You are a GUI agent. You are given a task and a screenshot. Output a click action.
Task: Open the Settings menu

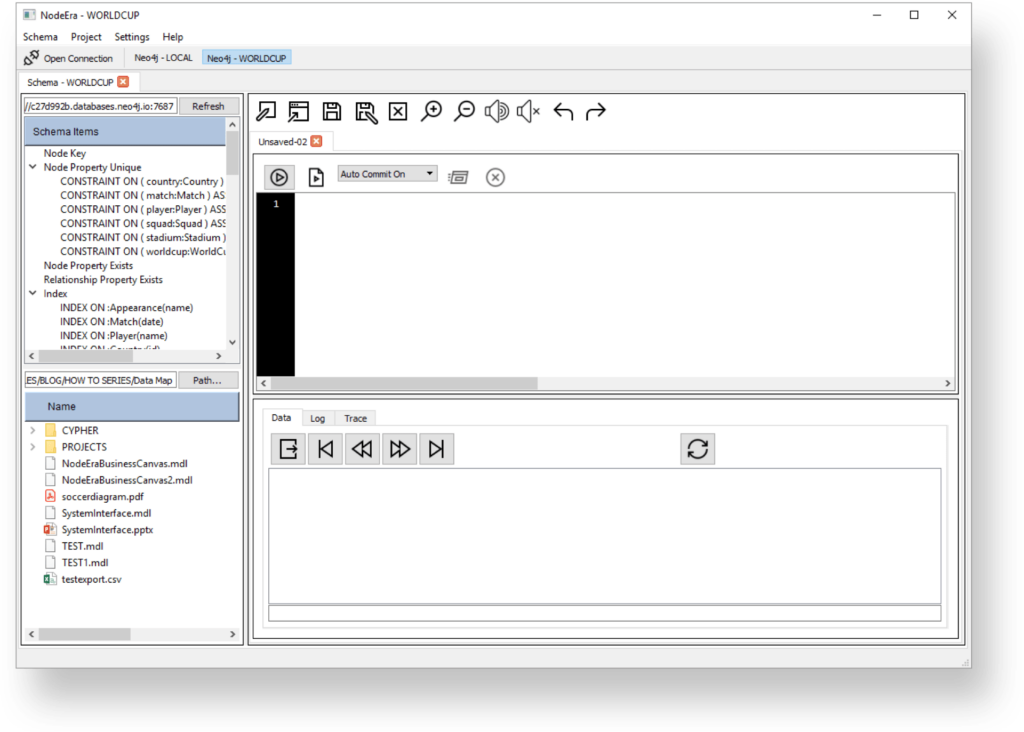[x=132, y=37]
